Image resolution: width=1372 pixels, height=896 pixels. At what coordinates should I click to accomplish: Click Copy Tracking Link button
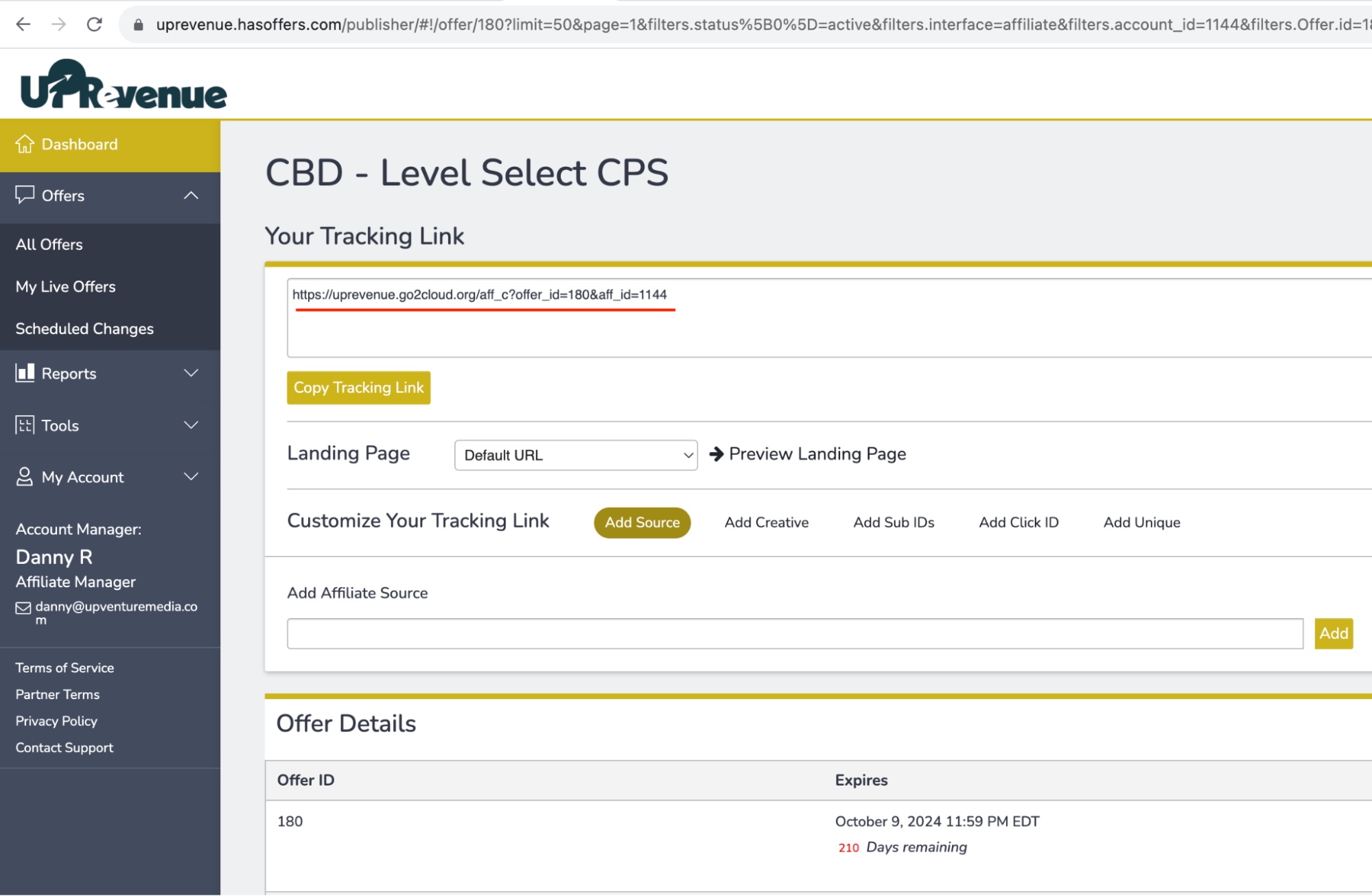[358, 388]
